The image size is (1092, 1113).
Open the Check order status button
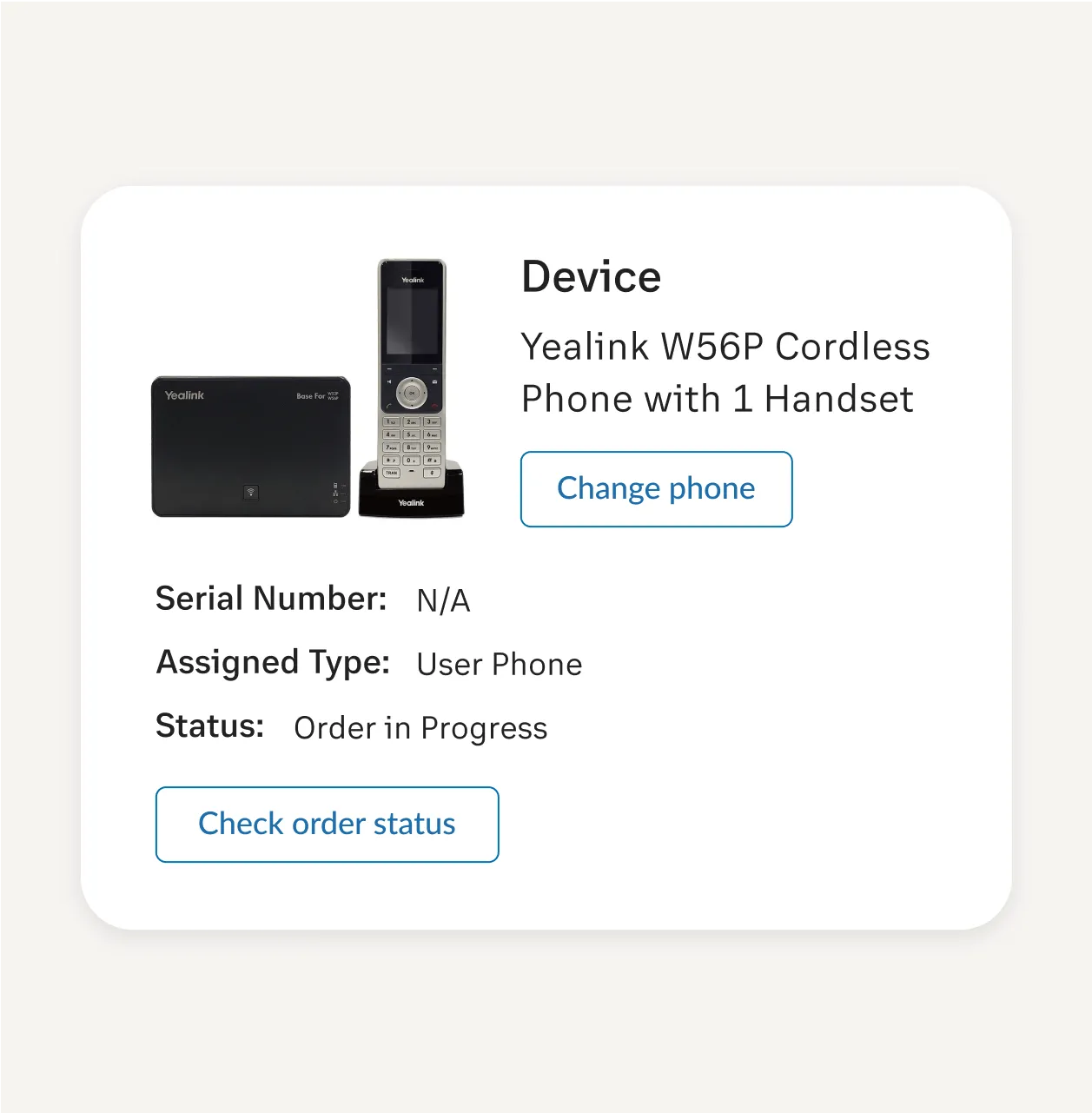(327, 825)
